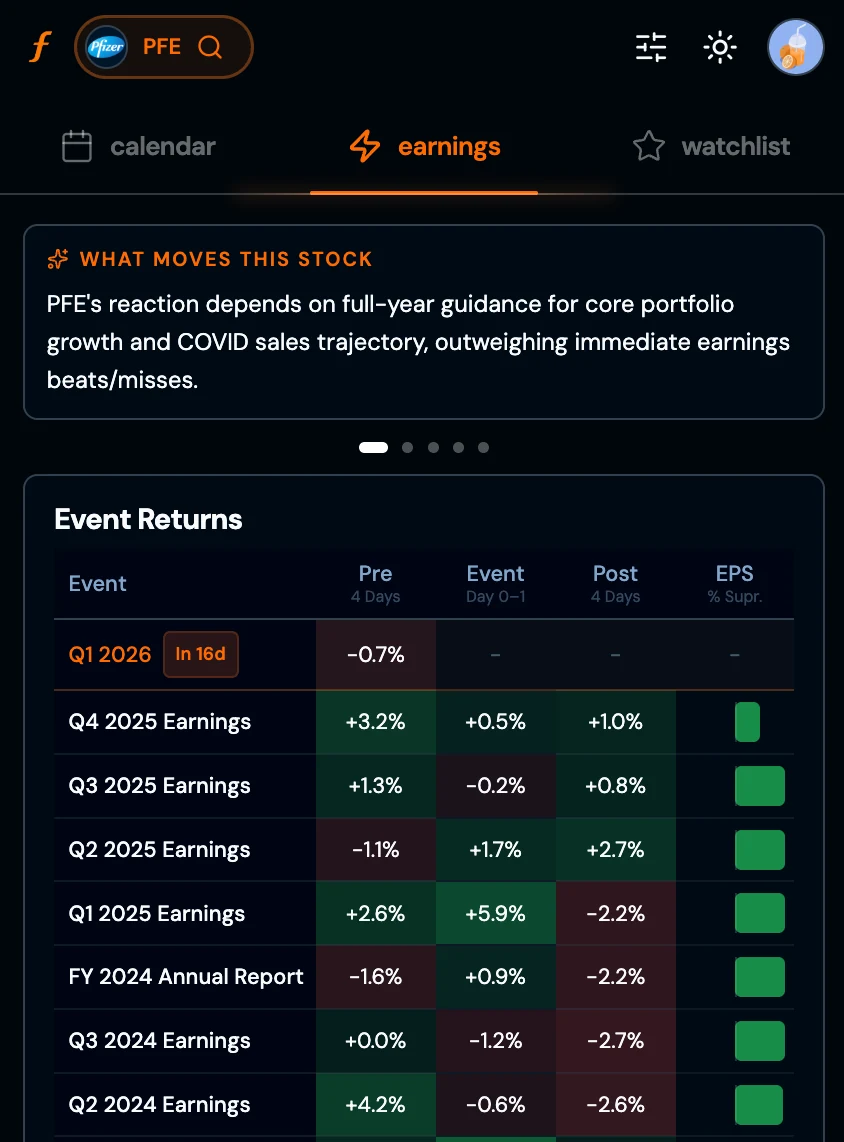
Task: Open filters with the sliders icon
Action: pyautogui.click(x=650, y=47)
